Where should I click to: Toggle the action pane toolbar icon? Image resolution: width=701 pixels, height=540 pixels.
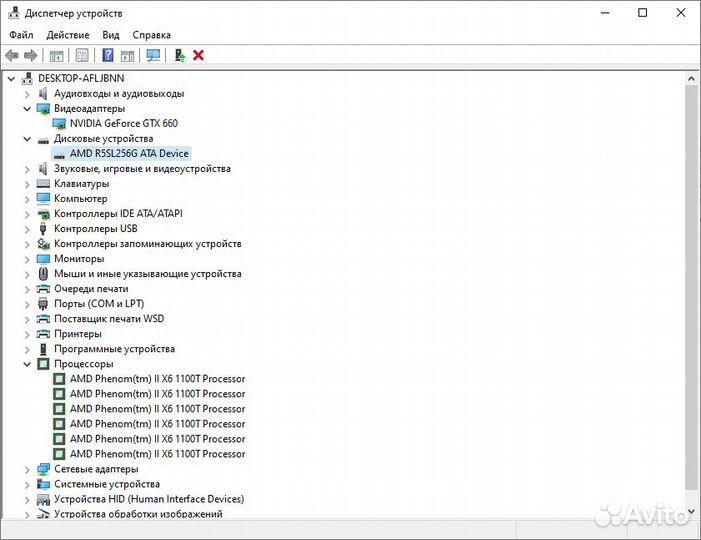[x=127, y=56]
